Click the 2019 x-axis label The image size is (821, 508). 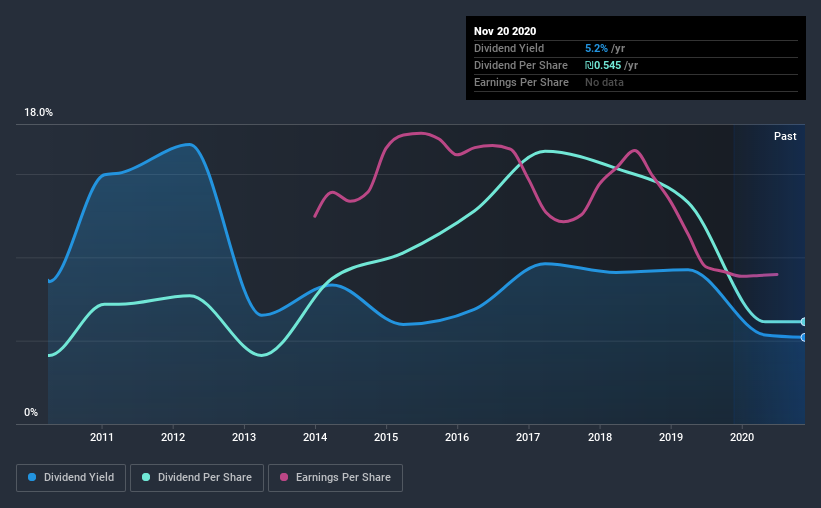coord(671,437)
